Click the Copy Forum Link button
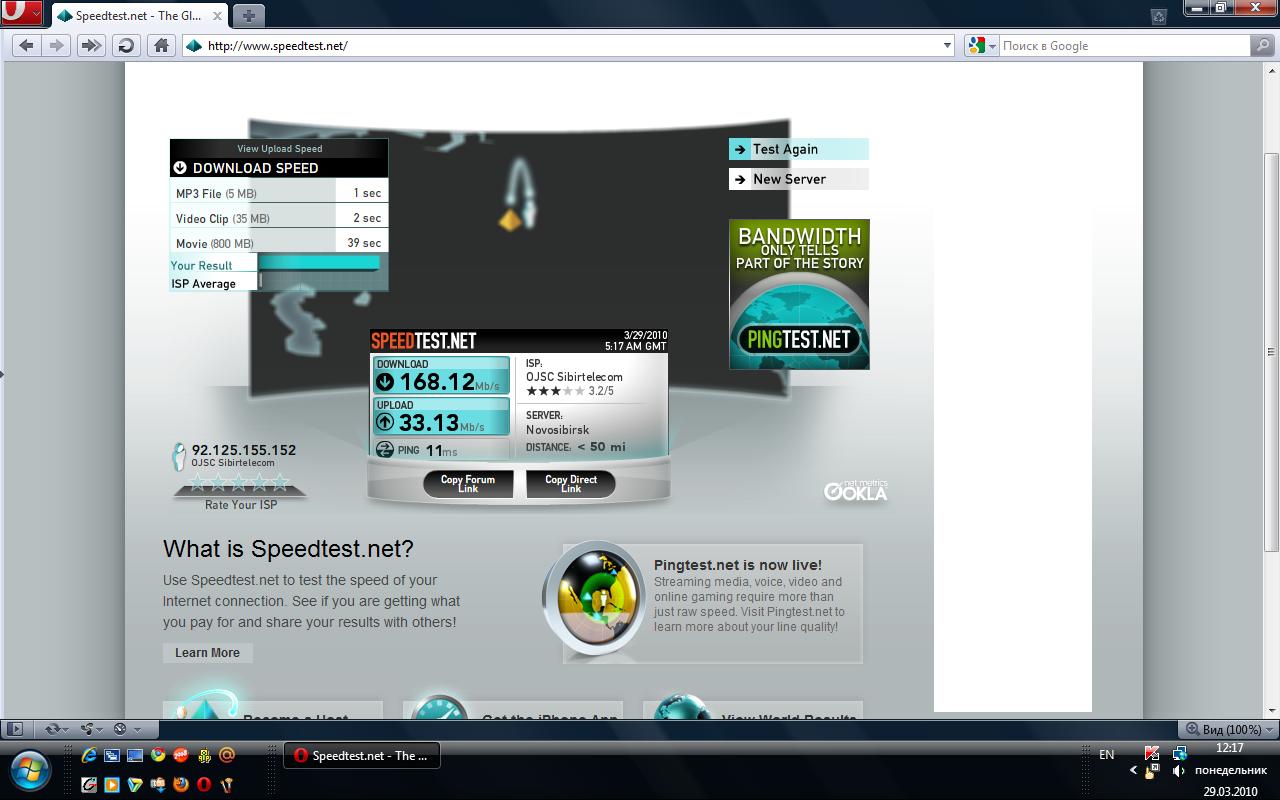 coord(469,484)
